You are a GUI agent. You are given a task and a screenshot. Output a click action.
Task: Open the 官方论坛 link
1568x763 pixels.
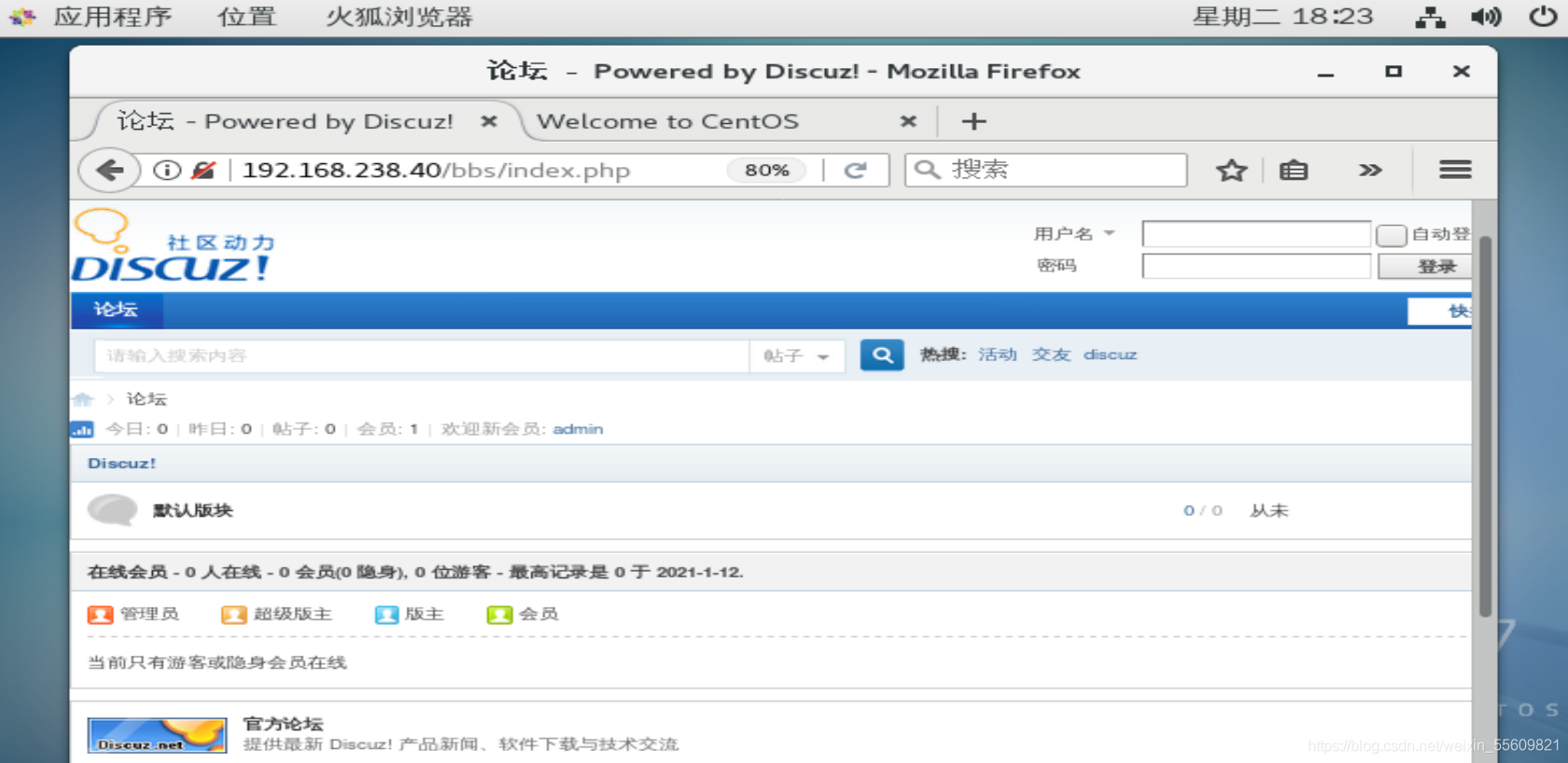(x=282, y=724)
